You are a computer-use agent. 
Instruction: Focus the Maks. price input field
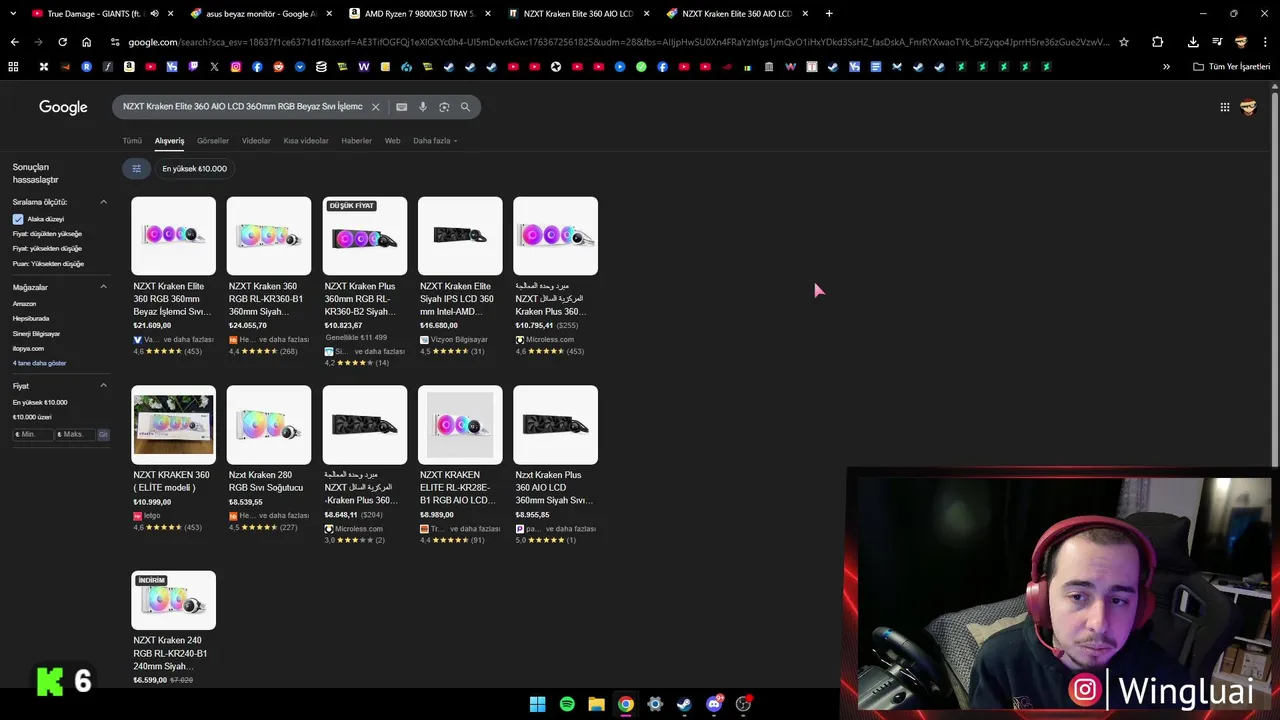click(75, 435)
